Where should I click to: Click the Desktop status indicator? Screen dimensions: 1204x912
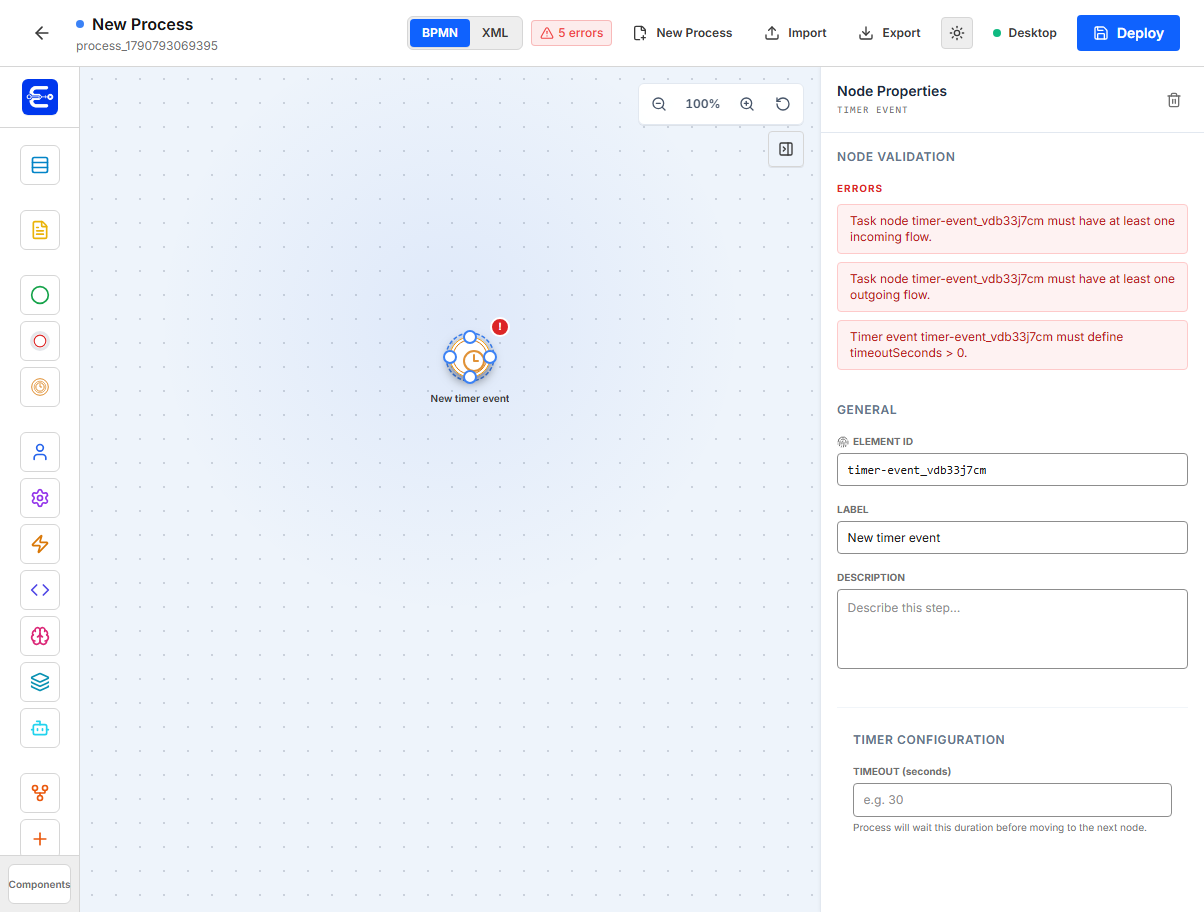click(1025, 33)
